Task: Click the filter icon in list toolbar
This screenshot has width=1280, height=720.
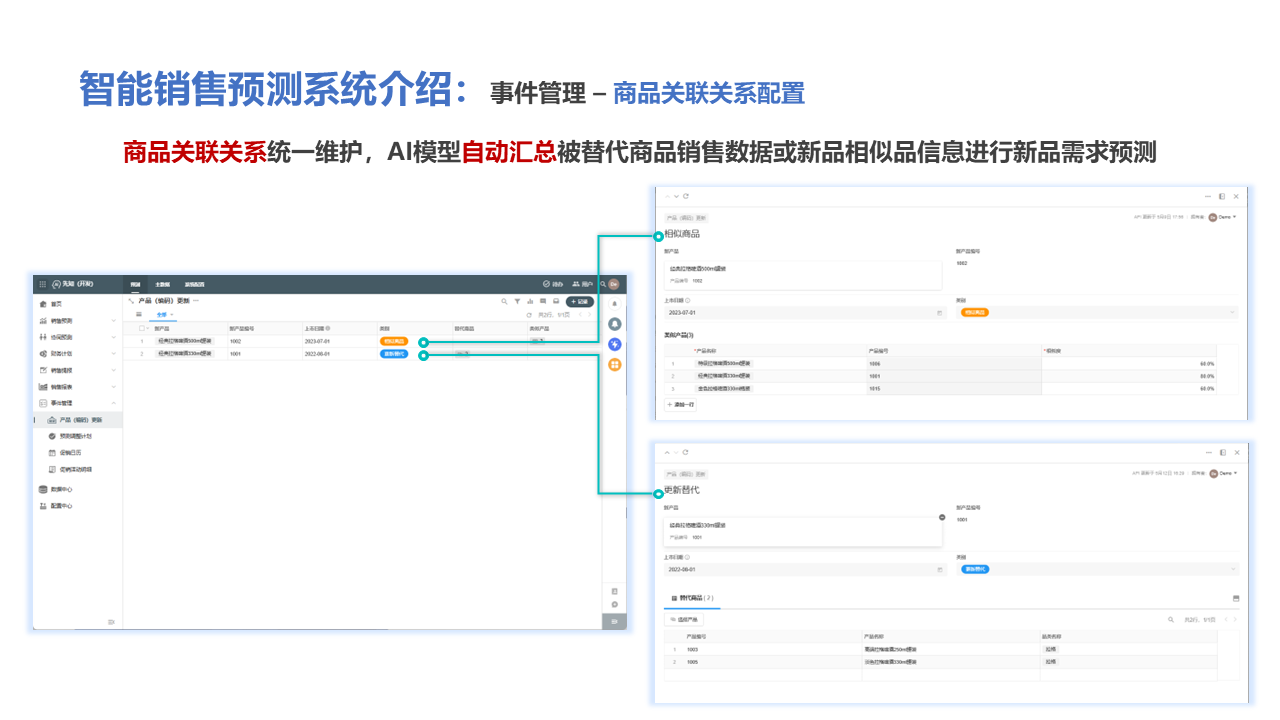Action: click(517, 301)
